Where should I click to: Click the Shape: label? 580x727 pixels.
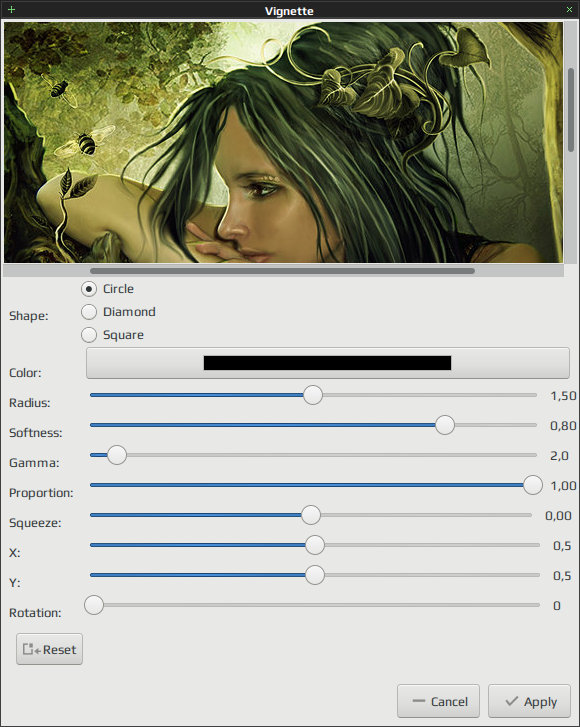[x=29, y=316]
